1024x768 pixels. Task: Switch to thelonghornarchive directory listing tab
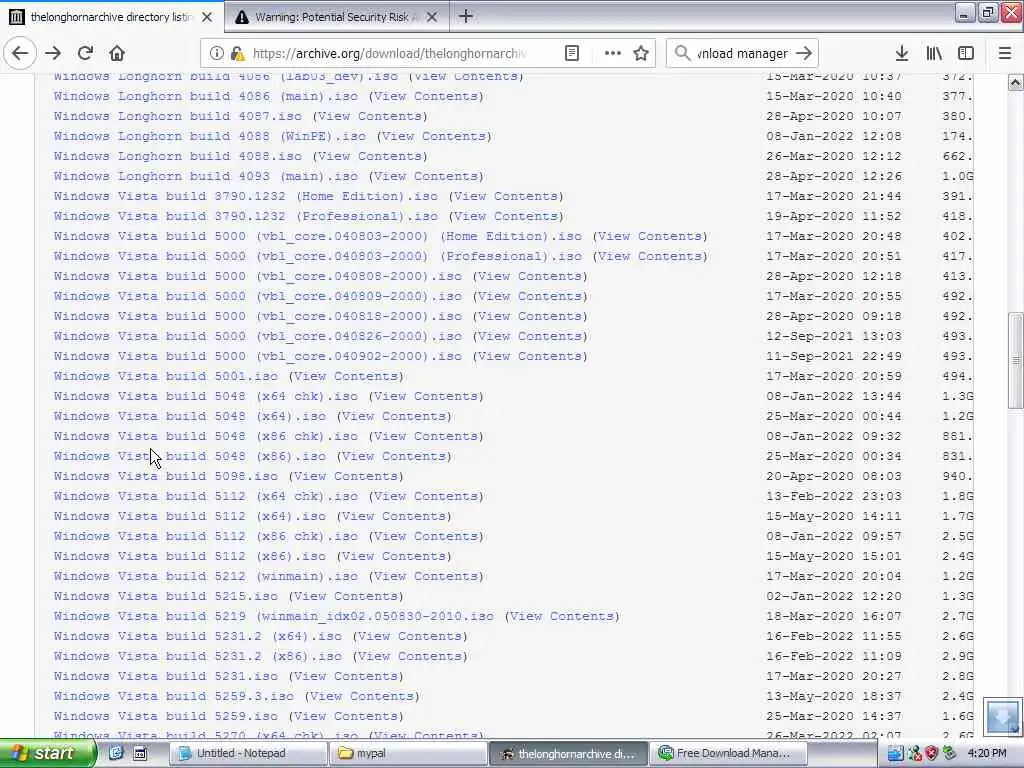[111, 17]
